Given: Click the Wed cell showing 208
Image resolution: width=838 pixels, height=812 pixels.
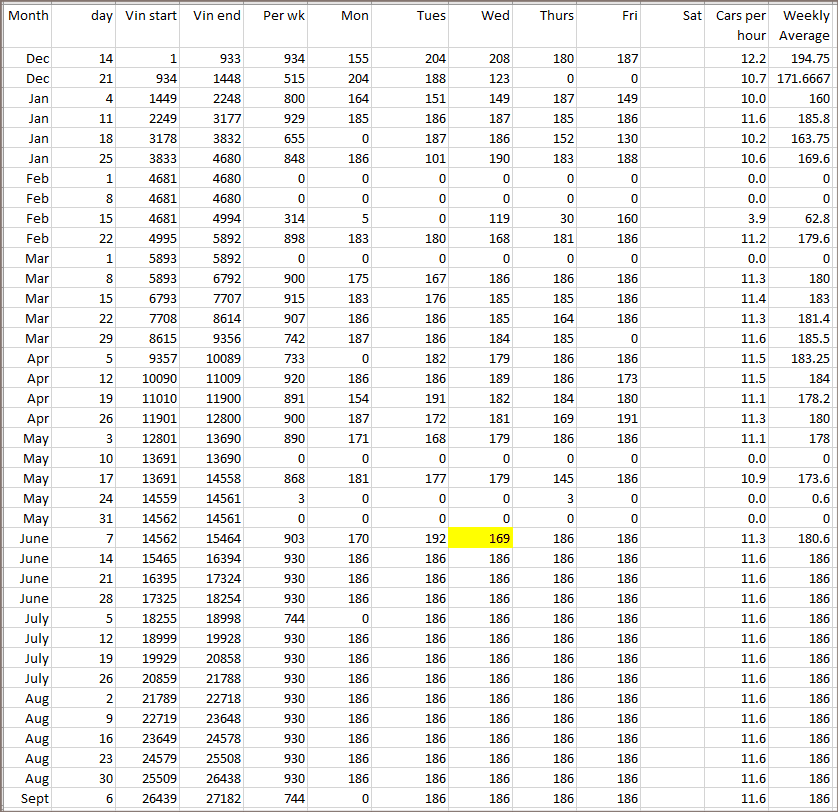Looking at the screenshot, I should click(479, 59).
